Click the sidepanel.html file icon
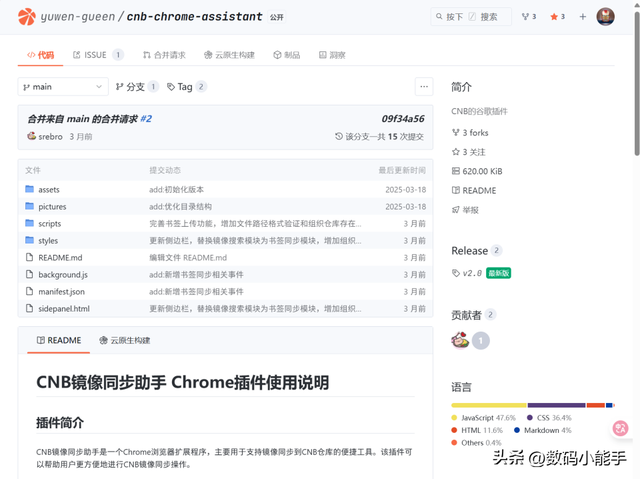 tap(29, 308)
